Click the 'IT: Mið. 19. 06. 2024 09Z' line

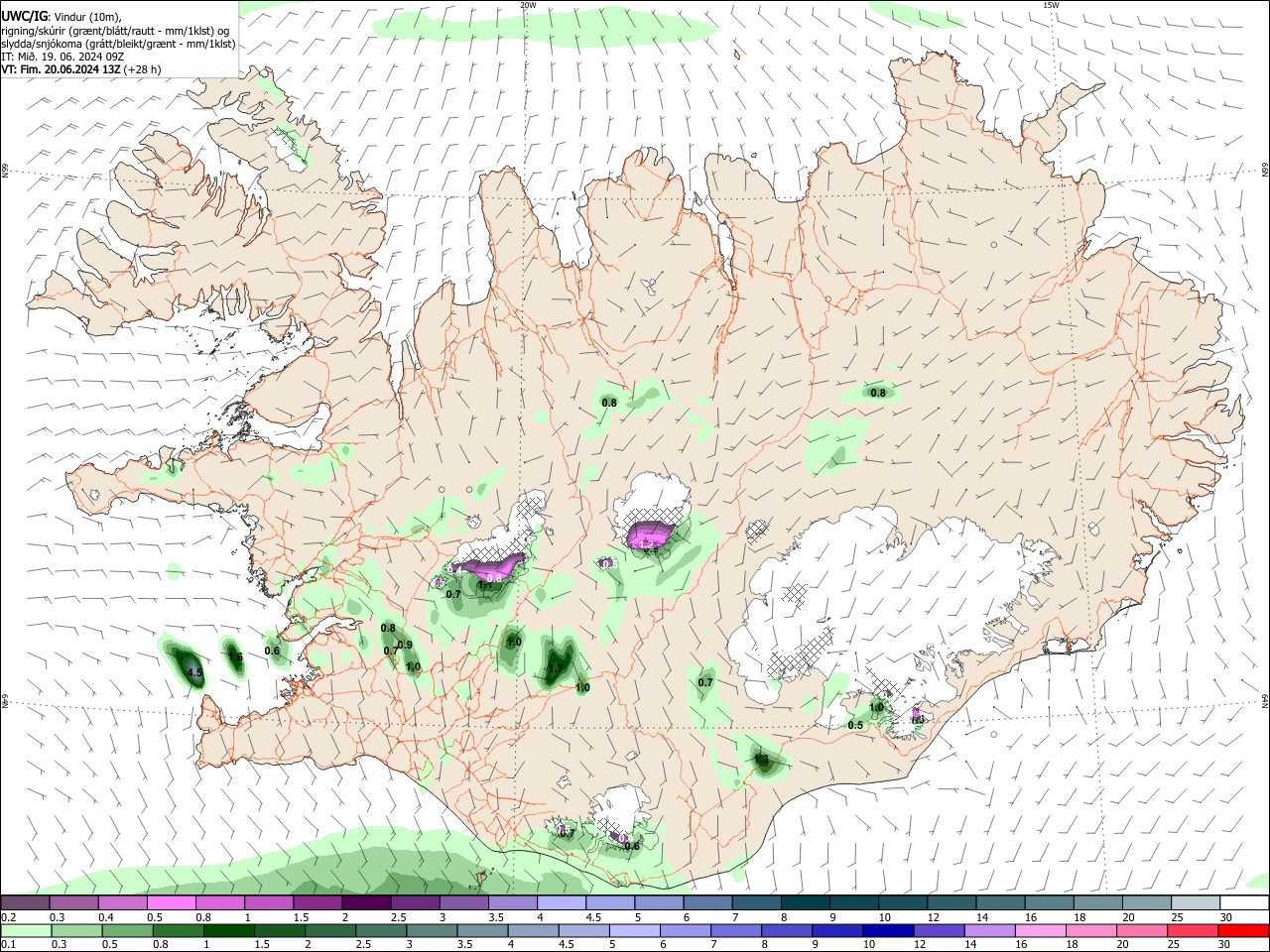coord(63,57)
